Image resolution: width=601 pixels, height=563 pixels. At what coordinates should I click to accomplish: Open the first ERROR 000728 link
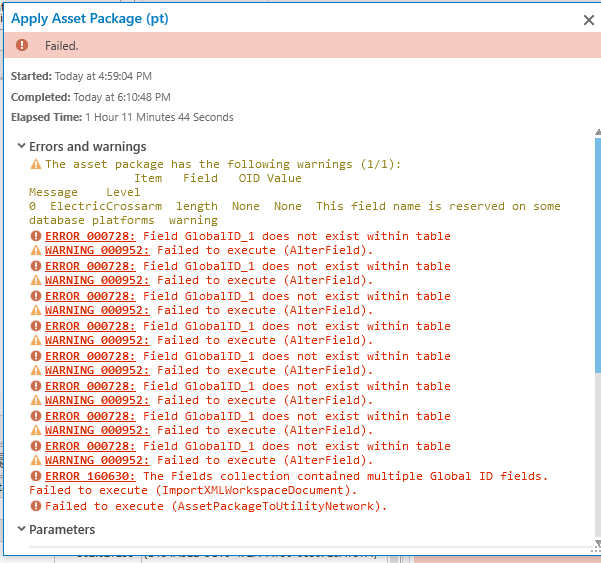coord(90,236)
